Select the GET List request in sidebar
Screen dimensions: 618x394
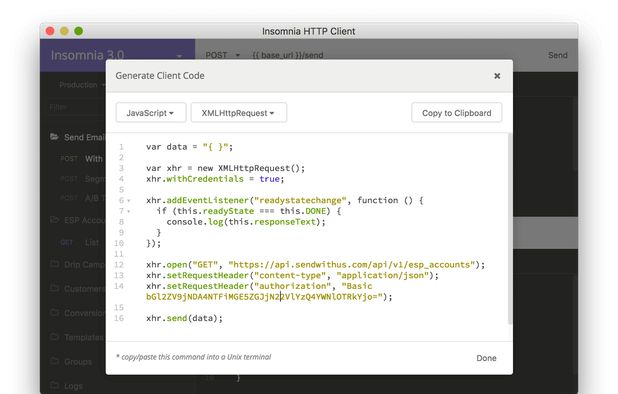(x=80, y=243)
